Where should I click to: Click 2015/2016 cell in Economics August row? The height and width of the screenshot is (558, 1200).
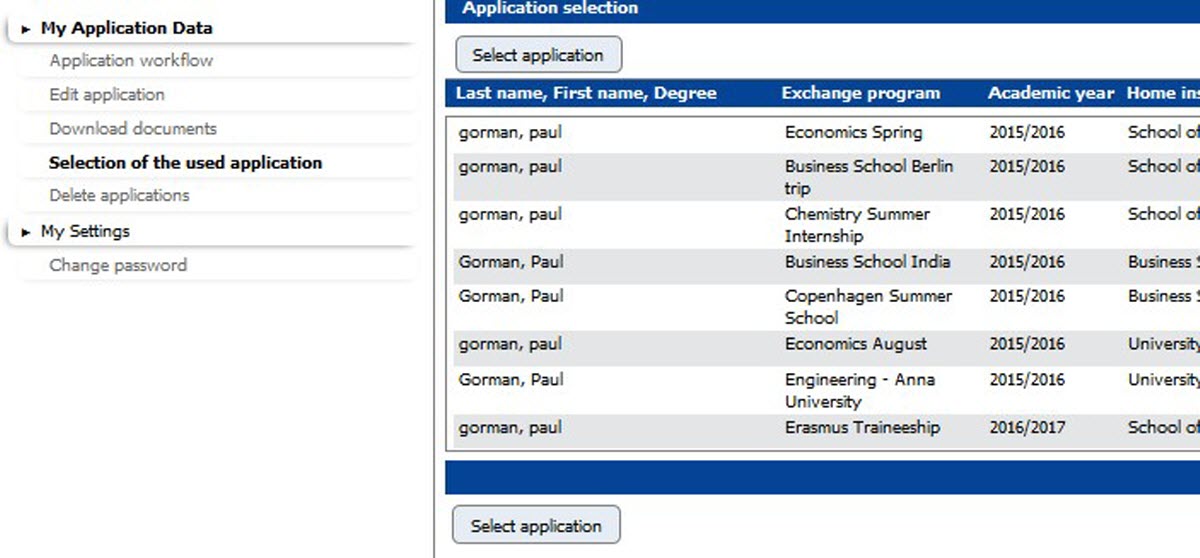pyautogui.click(x=1027, y=344)
